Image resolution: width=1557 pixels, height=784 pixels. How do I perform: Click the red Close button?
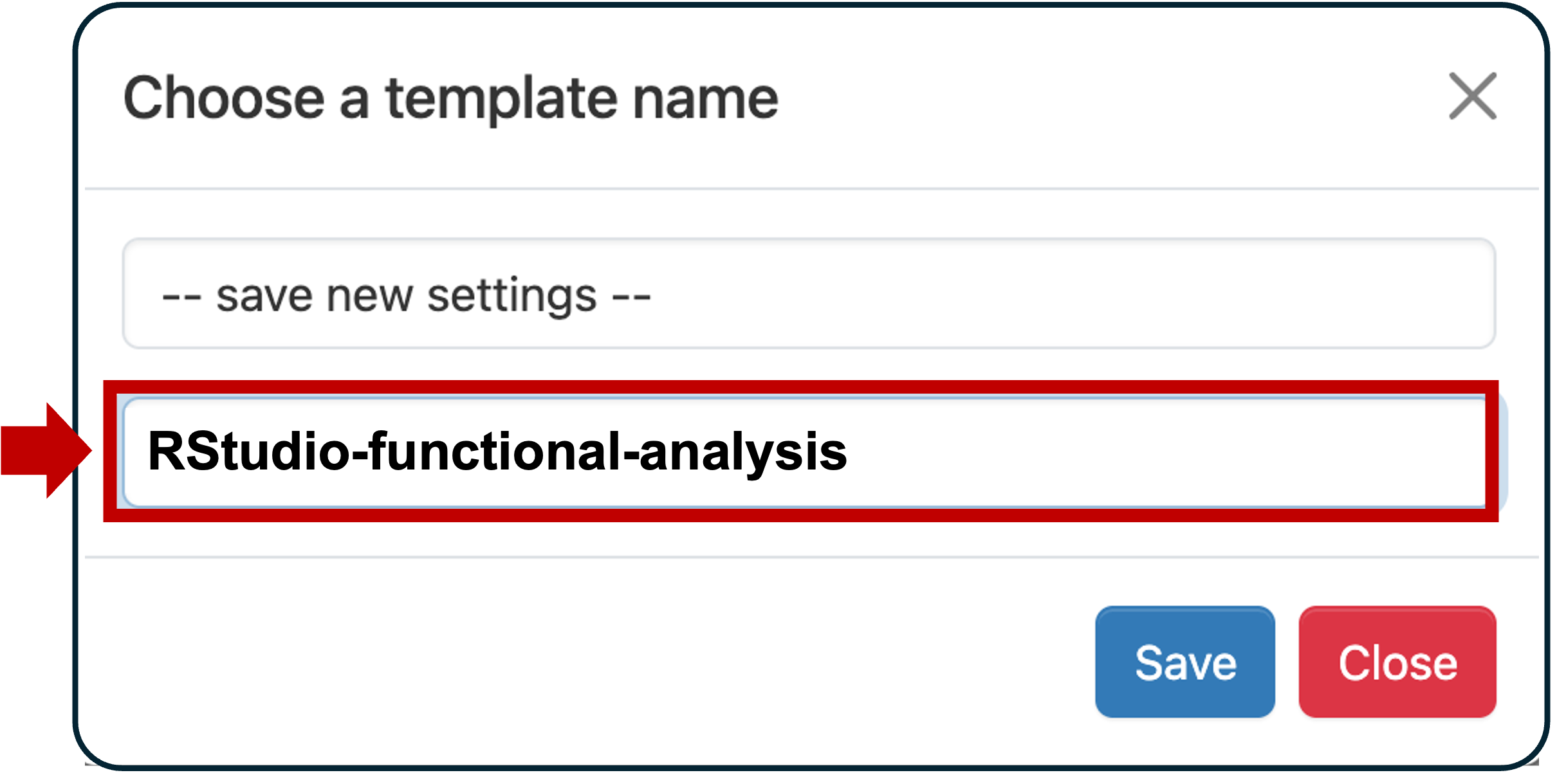point(1397,662)
